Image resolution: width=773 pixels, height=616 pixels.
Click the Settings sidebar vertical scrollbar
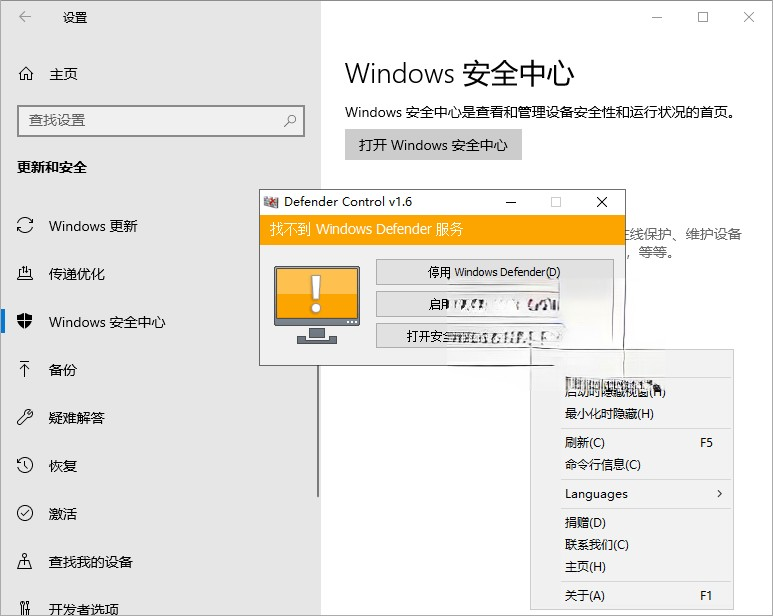318,429
